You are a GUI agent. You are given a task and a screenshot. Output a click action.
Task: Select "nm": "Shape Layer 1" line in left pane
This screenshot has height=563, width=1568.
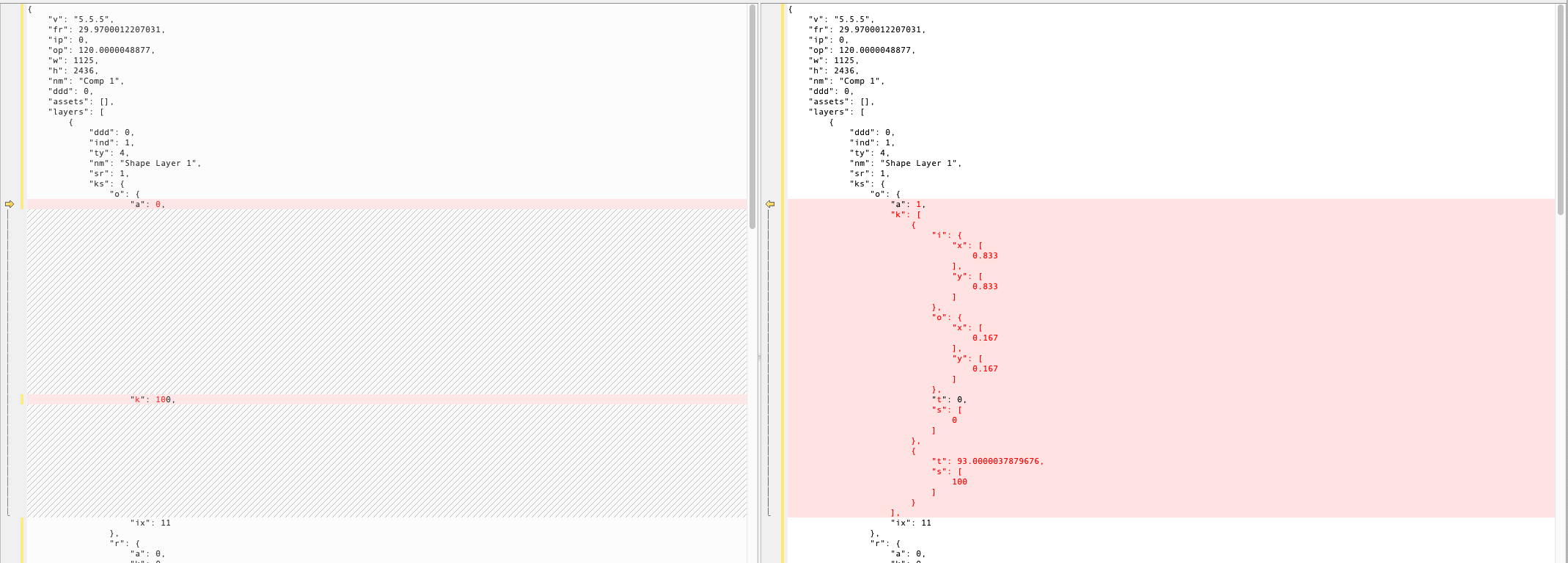(x=145, y=163)
